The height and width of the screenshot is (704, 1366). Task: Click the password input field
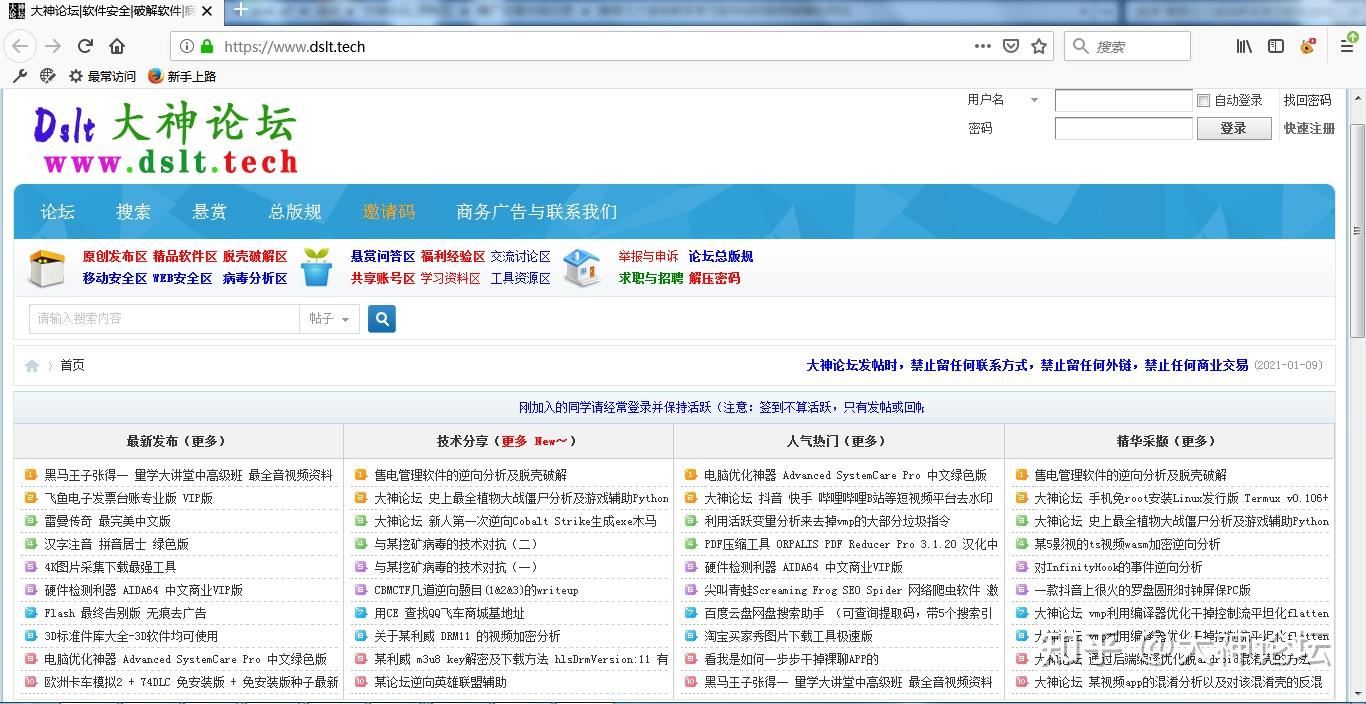coord(1124,128)
